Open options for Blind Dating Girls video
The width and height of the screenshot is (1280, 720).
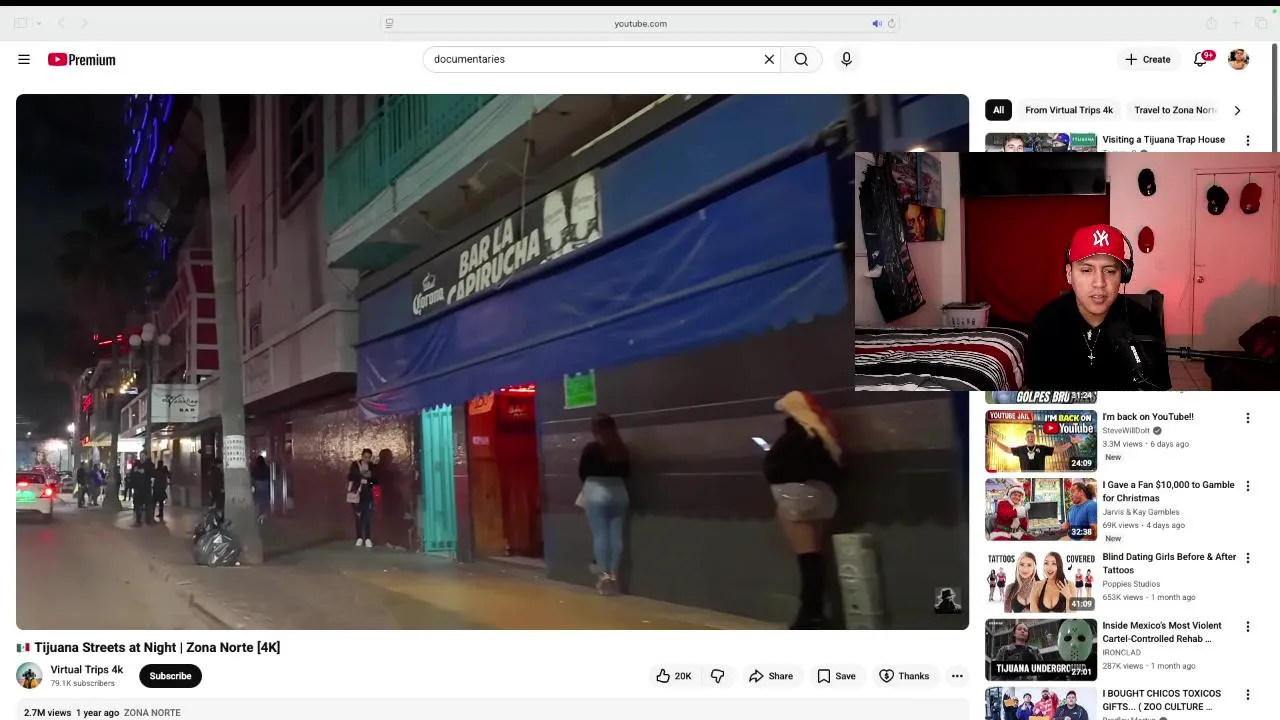(1247, 558)
